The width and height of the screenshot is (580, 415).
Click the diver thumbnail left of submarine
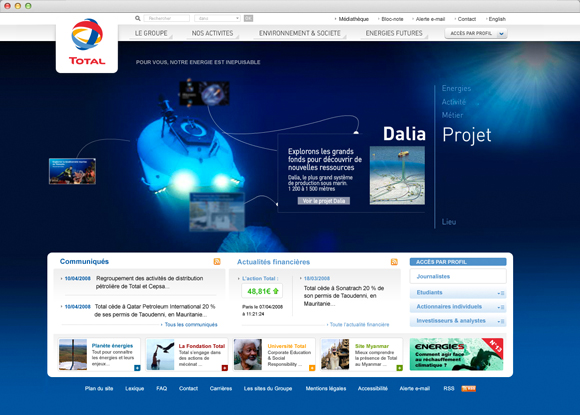coord(72,171)
